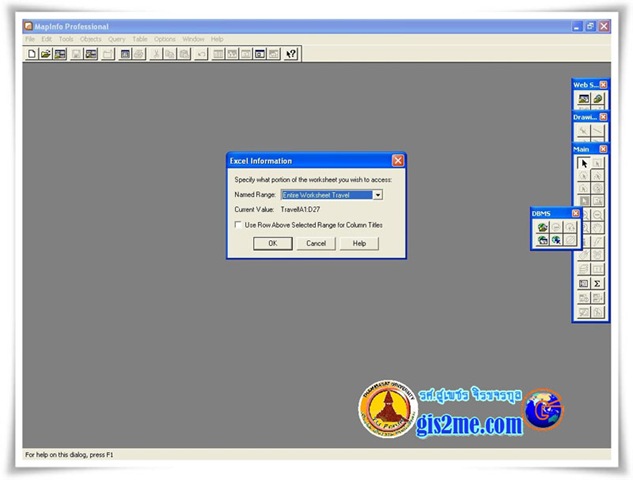Click the Grabber hand tool in Main
633x480 pixels.
[597, 228]
